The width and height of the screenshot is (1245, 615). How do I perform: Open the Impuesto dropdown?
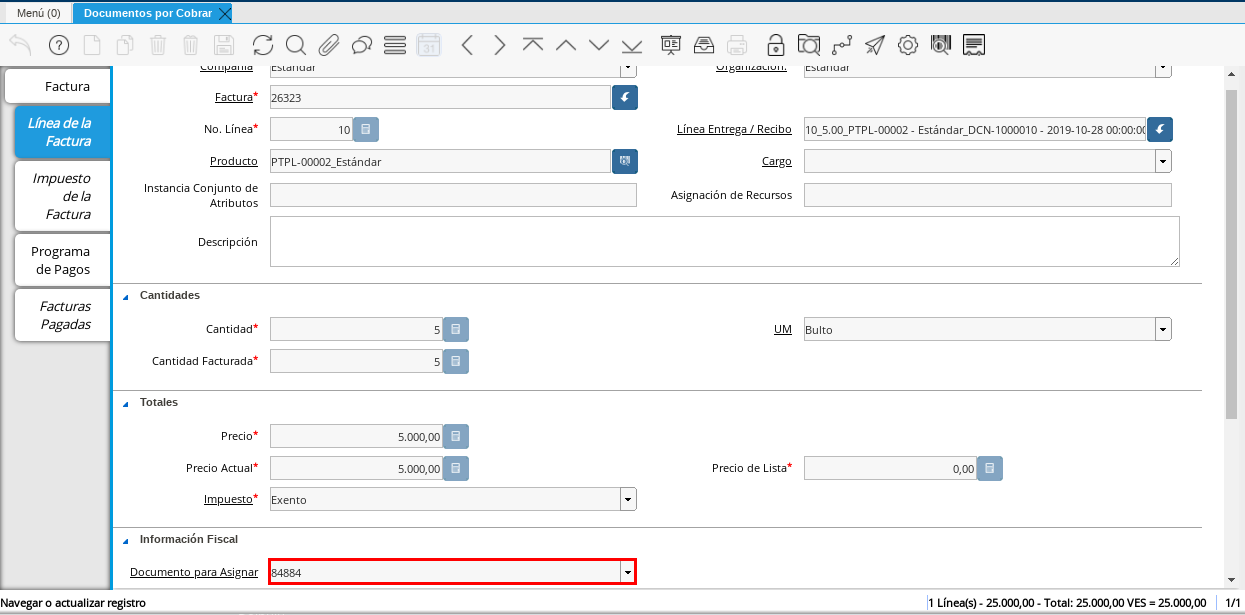tap(627, 499)
